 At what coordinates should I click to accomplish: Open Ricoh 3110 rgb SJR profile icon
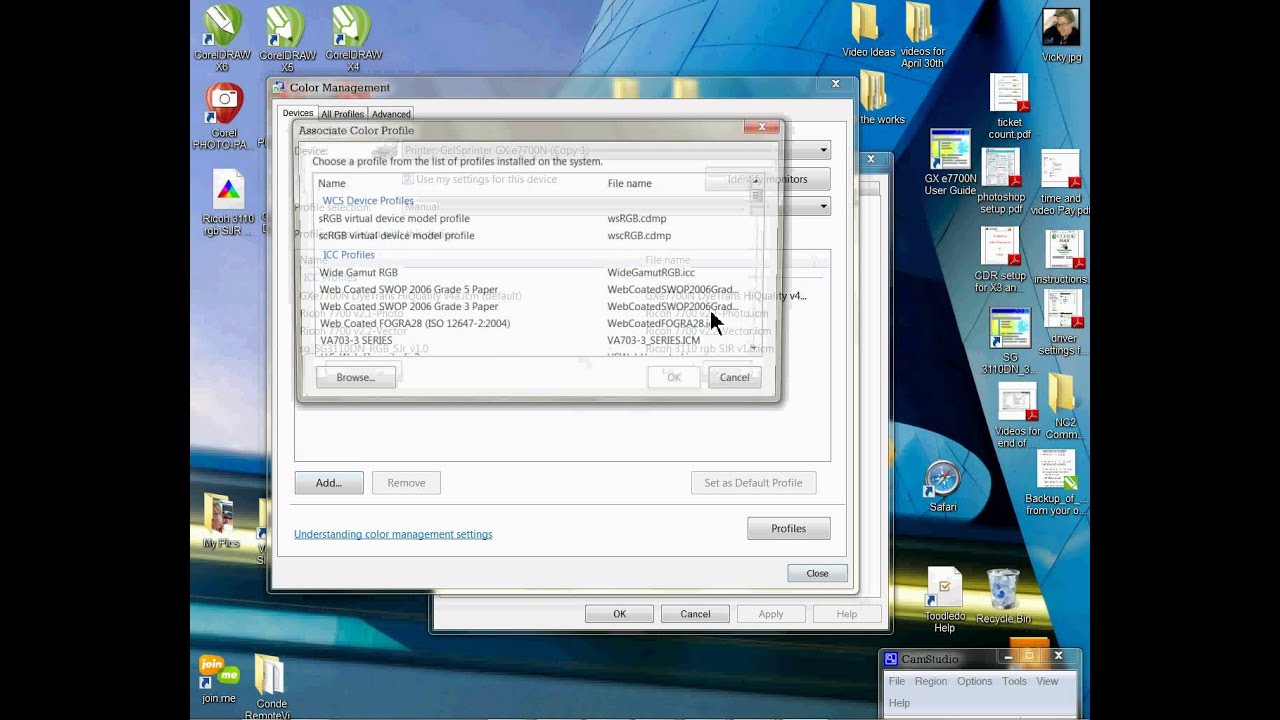click(228, 204)
